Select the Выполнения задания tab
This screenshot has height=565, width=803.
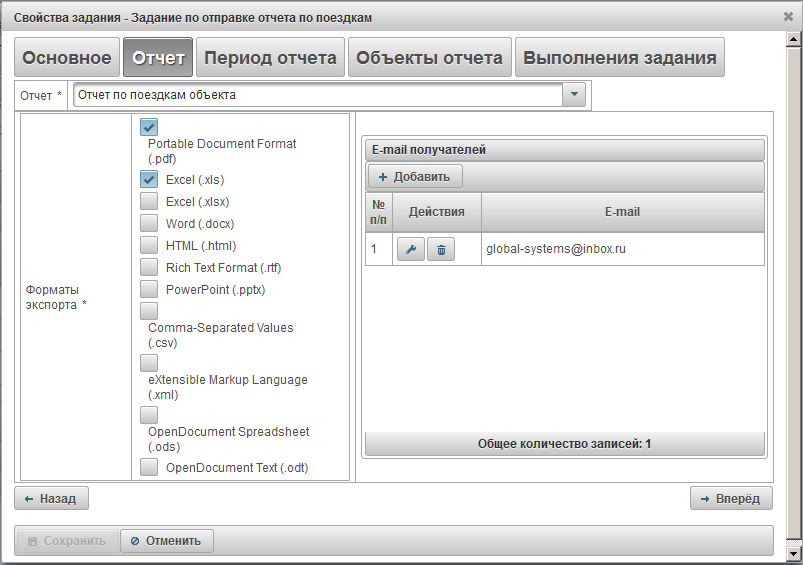619,58
